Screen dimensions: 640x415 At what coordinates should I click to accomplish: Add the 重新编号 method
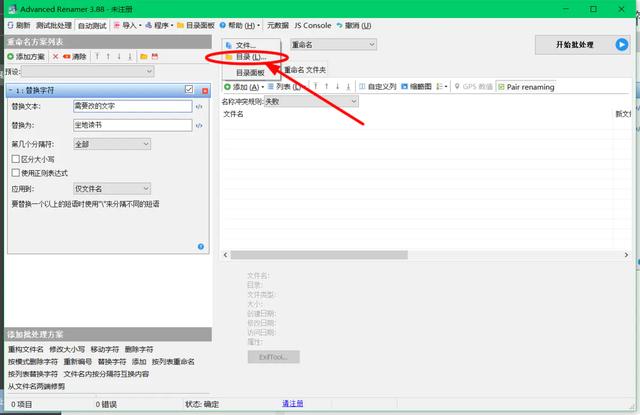[78, 362]
